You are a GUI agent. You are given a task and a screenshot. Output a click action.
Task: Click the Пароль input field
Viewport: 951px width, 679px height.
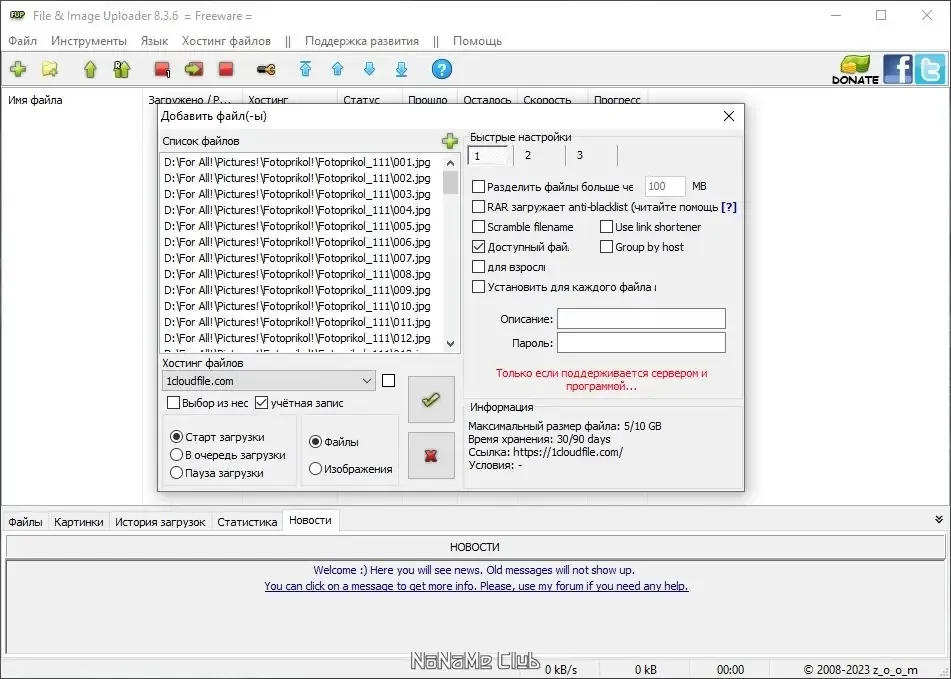pyautogui.click(x=641, y=343)
